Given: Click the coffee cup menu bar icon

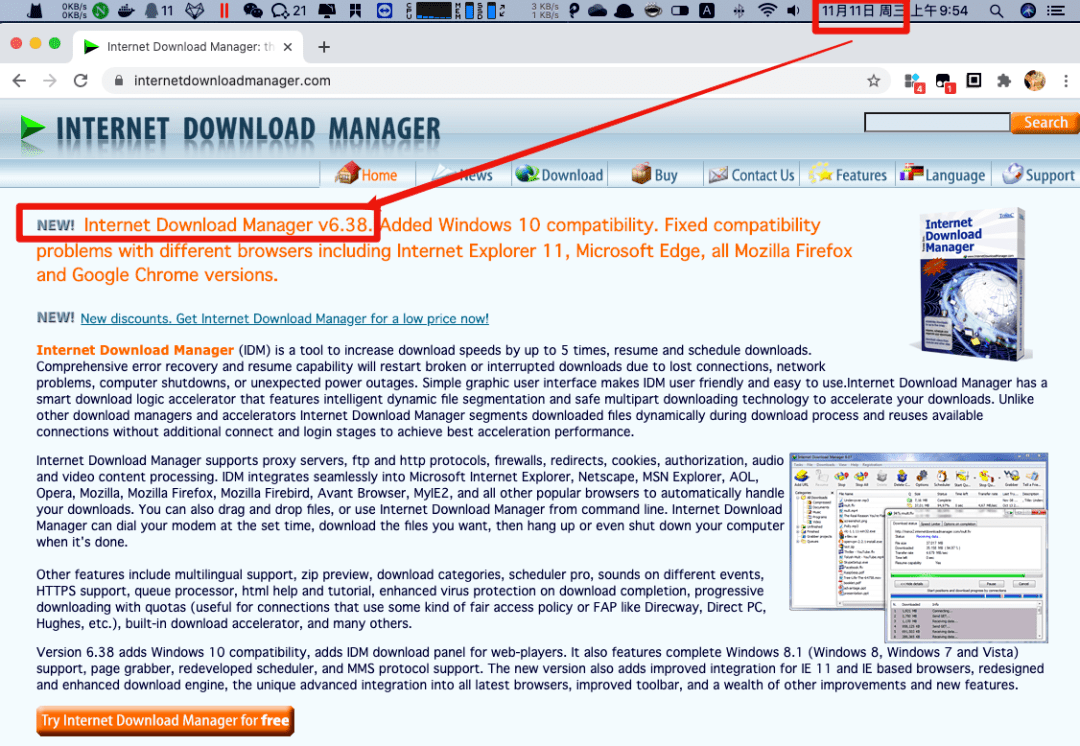Looking at the screenshot, I should [652, 10].
